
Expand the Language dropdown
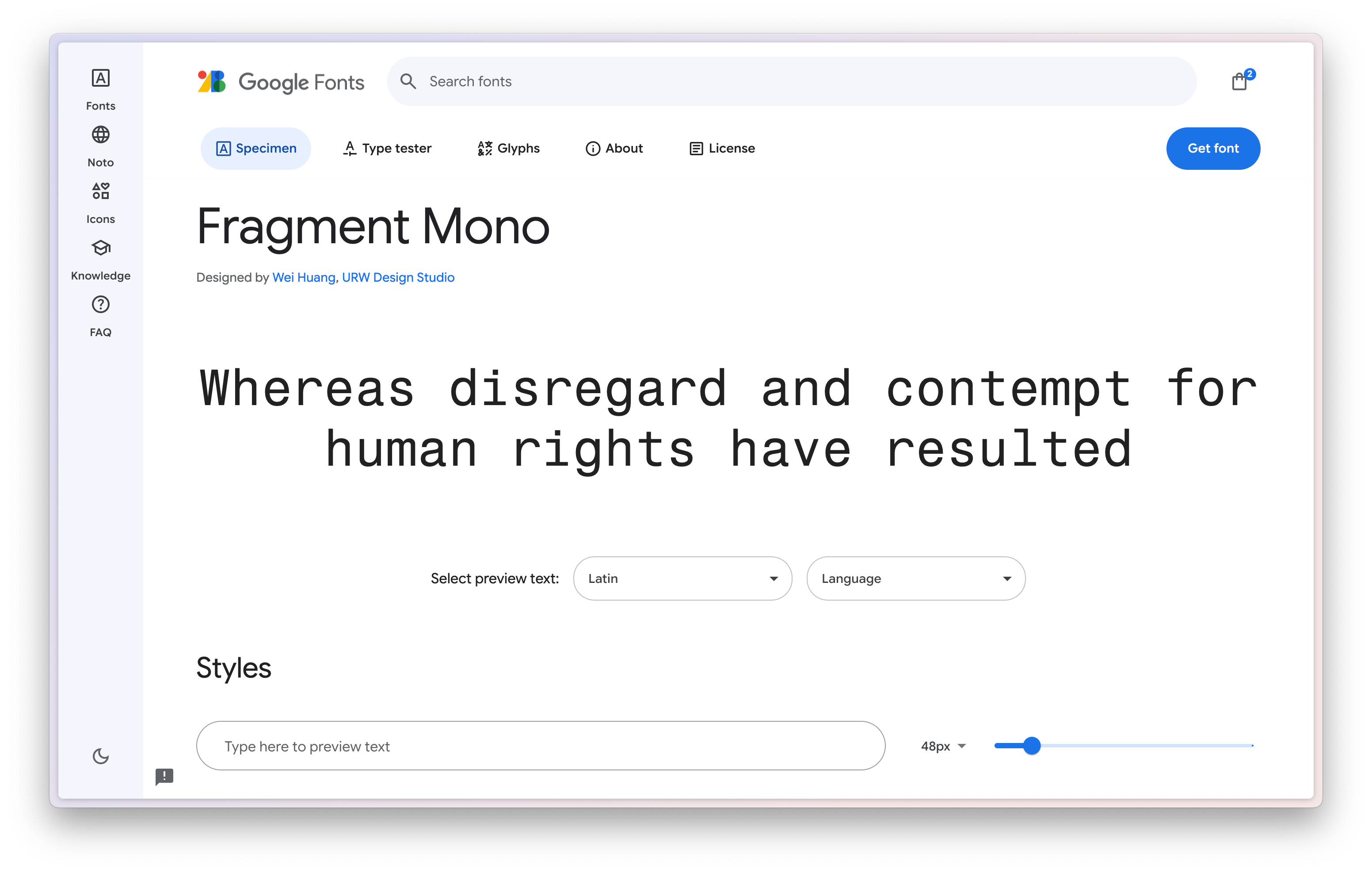click(915, 578)
